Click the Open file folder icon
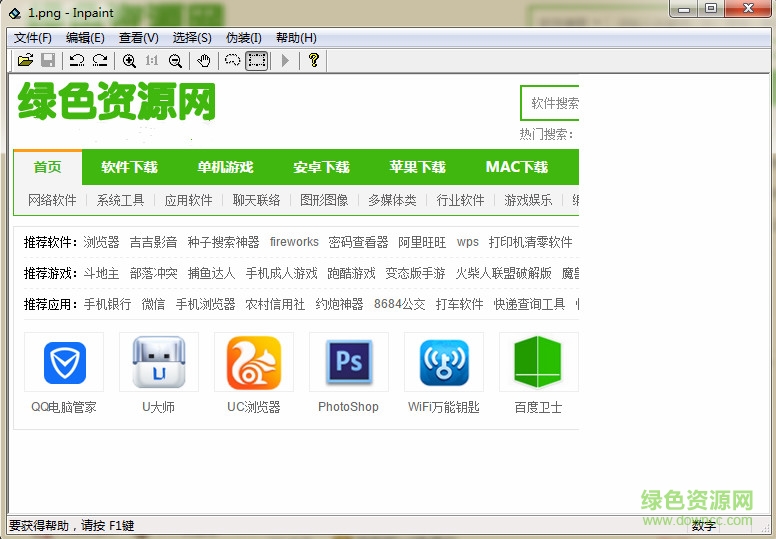The height and width of the screenshot is (539, 776). (x=25, y=60)
